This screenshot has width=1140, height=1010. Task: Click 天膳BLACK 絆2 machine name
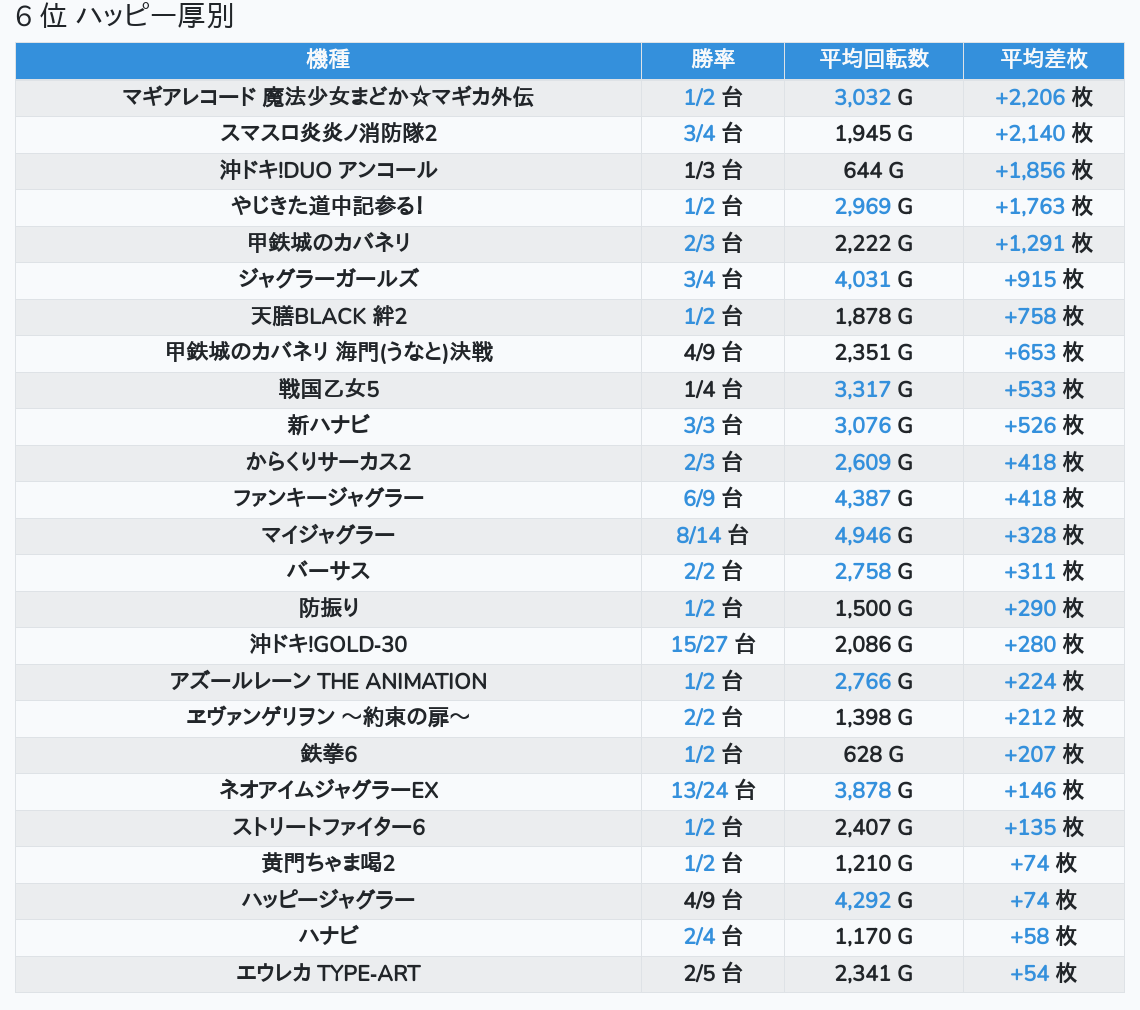[328, 316]
